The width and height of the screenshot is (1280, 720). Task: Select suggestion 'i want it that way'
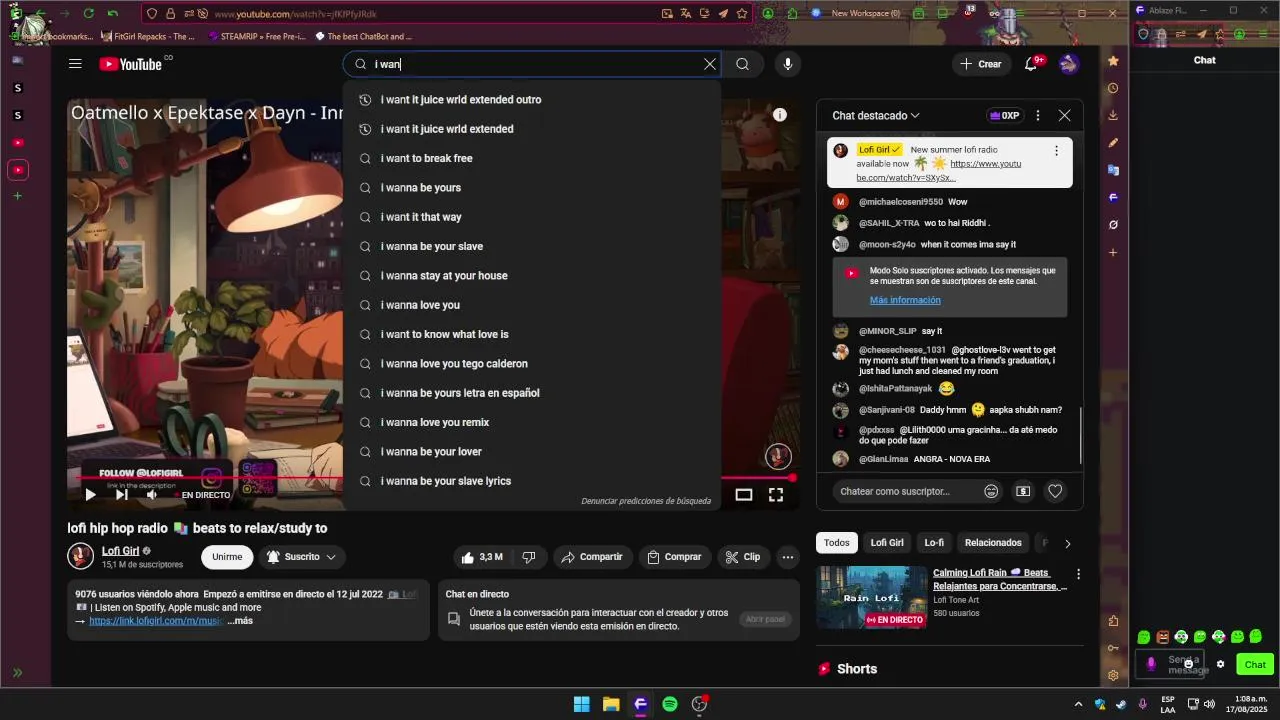532,217
